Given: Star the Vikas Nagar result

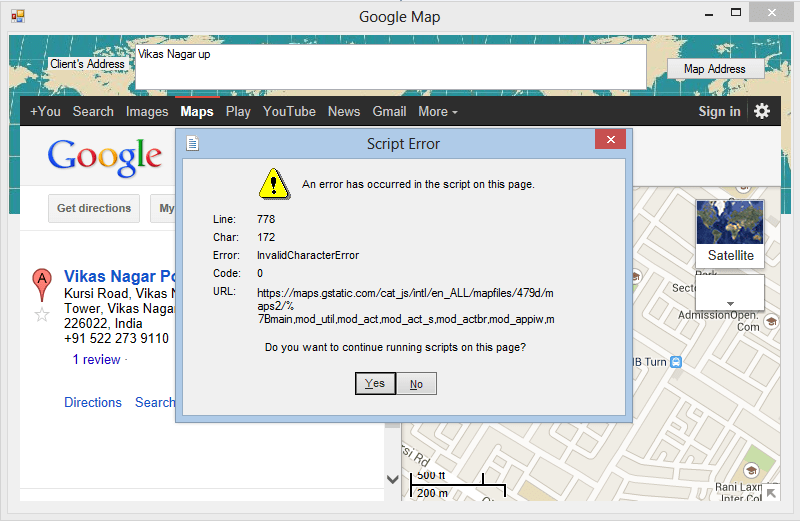Looking at the screenshot, I should click(42, 315).
